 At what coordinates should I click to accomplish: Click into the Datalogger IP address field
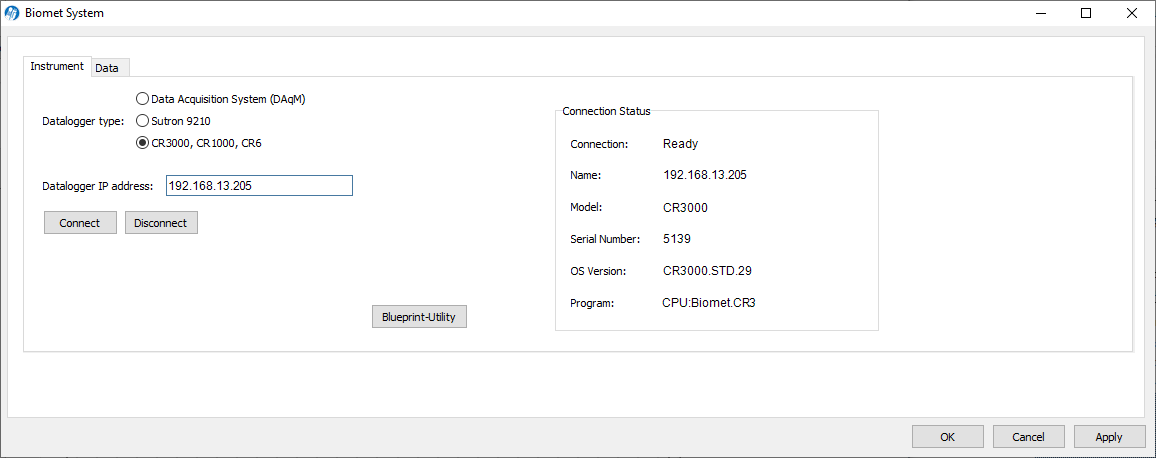click(259, 186)
